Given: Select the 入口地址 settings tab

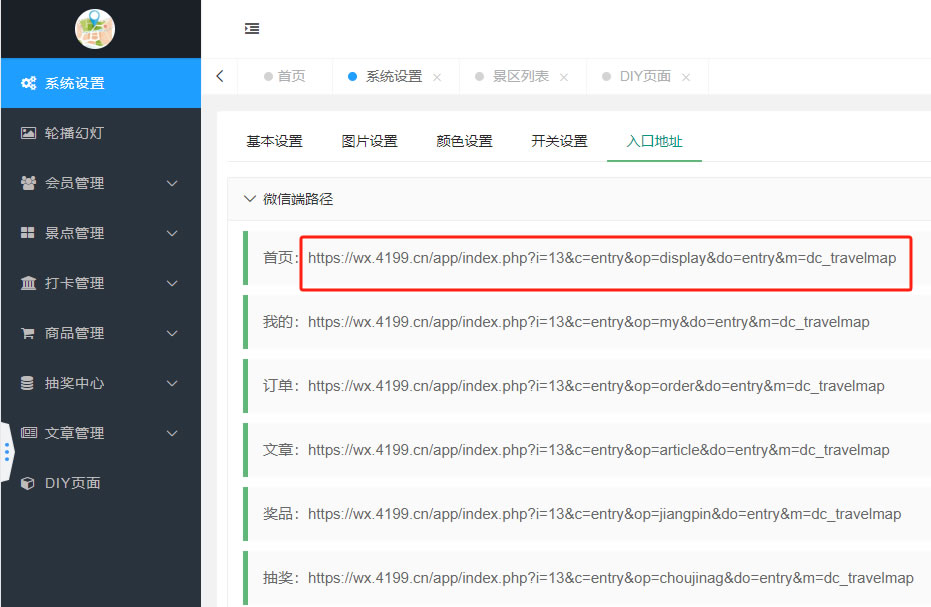Looking at the screenshot, I should [x=654, y=141].
